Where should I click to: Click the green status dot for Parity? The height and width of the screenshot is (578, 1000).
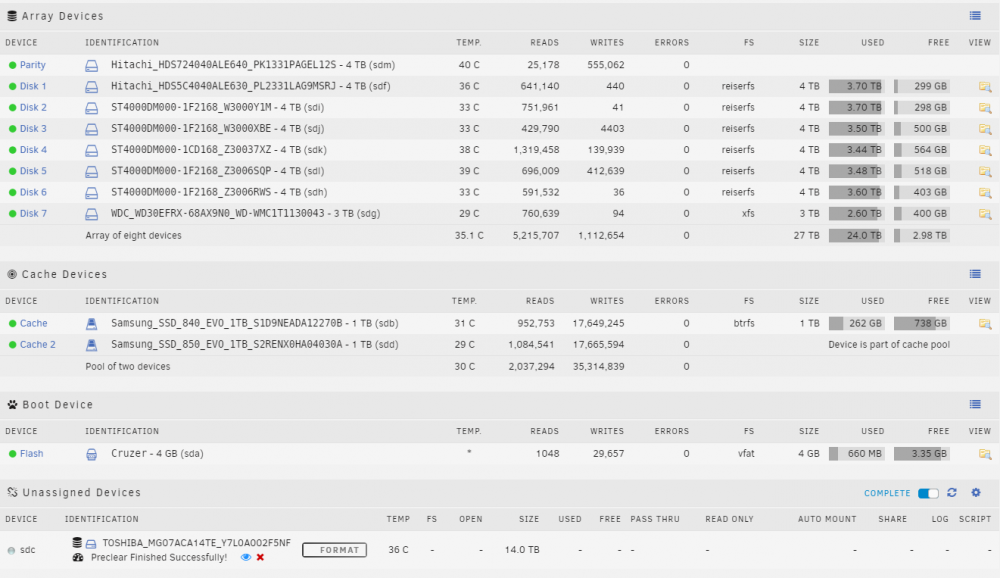pyautogui.click(x=12, y=65)
